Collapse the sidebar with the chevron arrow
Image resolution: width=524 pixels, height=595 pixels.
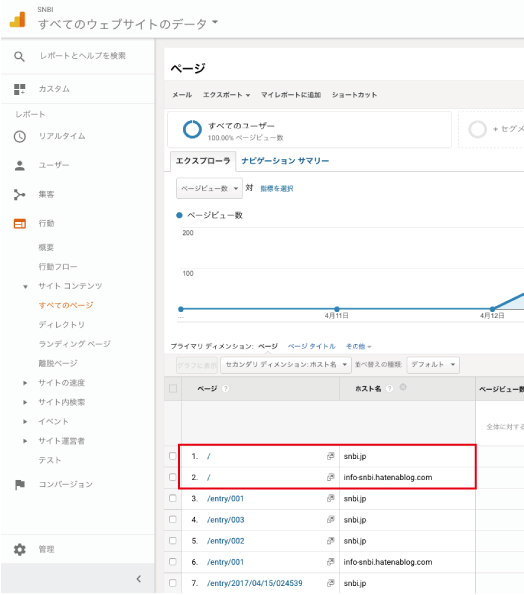click(138, 579)
